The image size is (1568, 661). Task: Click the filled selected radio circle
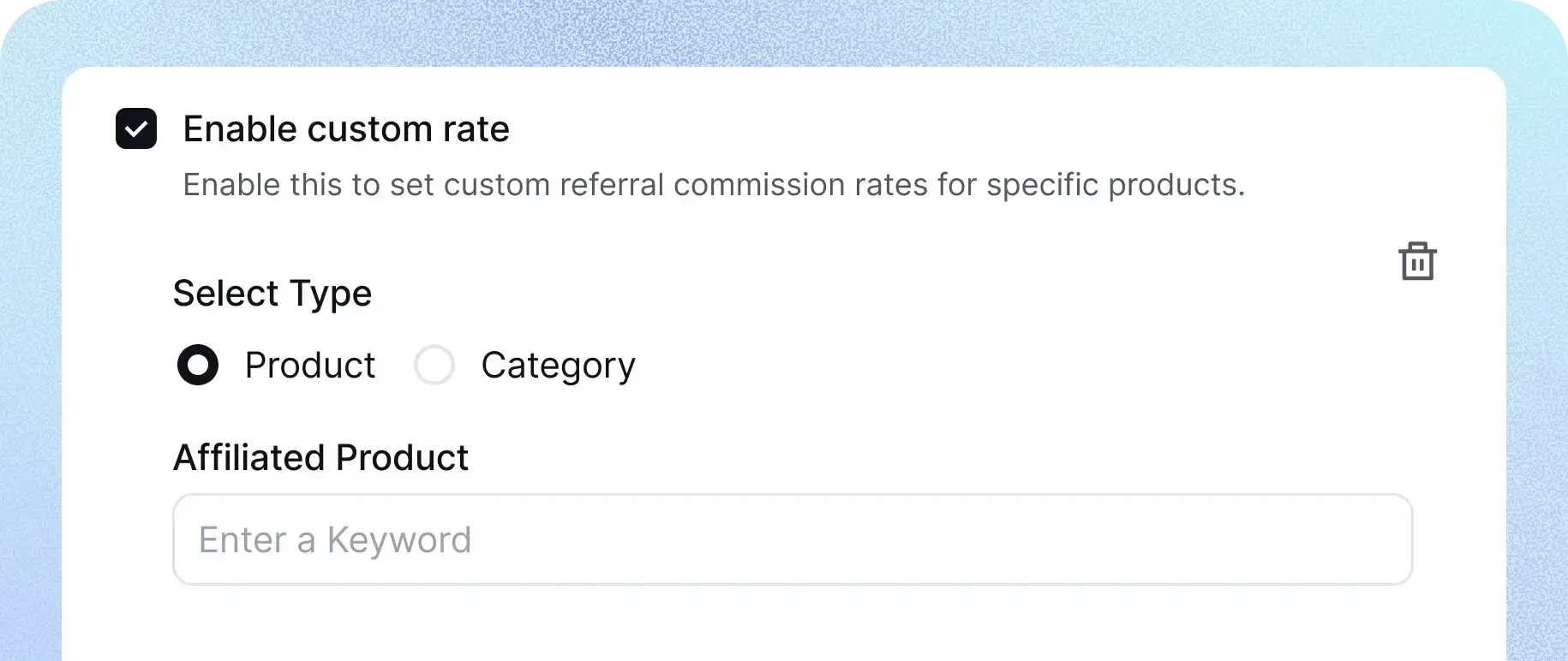[x=198, y=365]
